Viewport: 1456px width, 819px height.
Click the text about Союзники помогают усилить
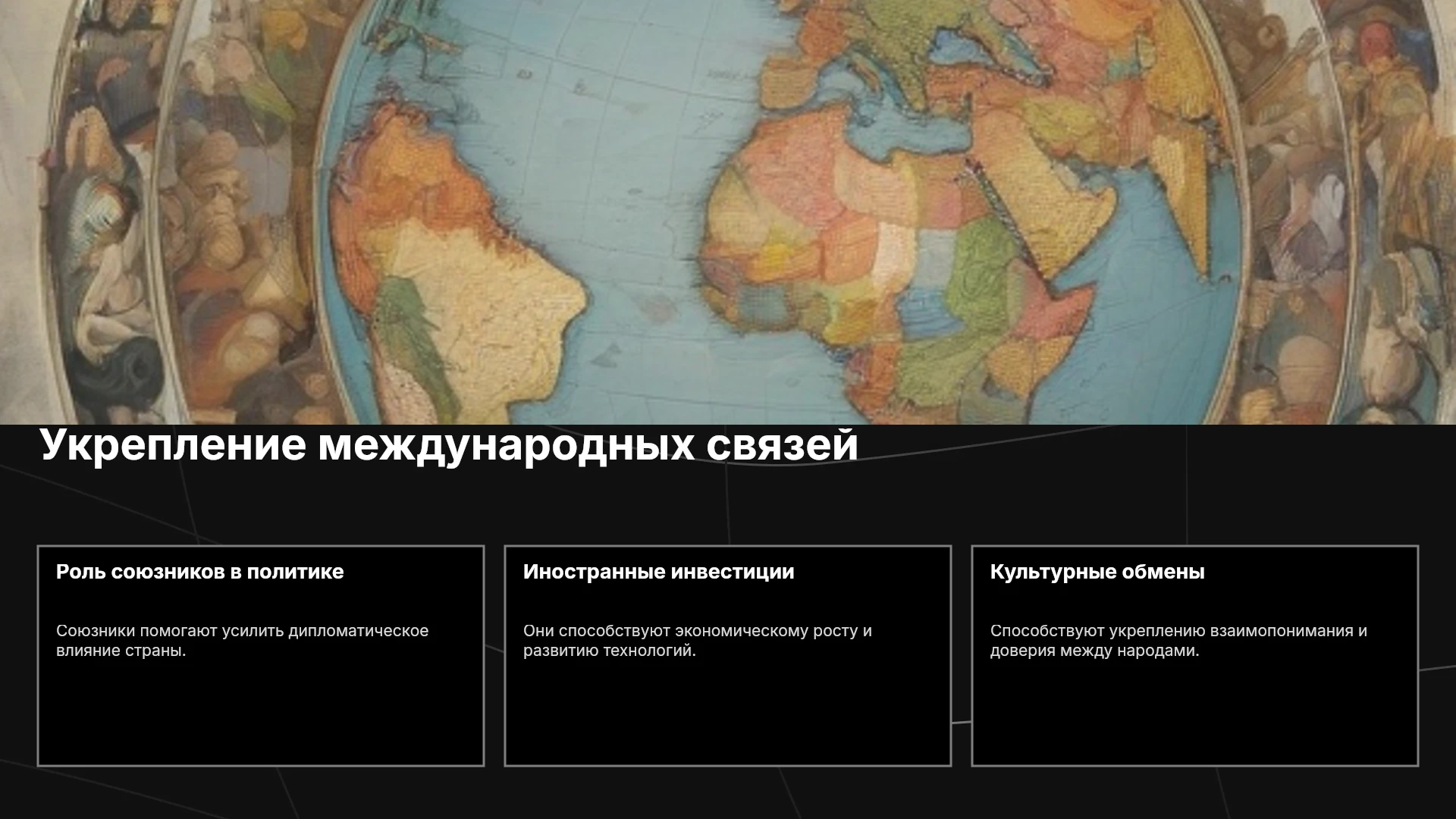click(x=242, y=641)
